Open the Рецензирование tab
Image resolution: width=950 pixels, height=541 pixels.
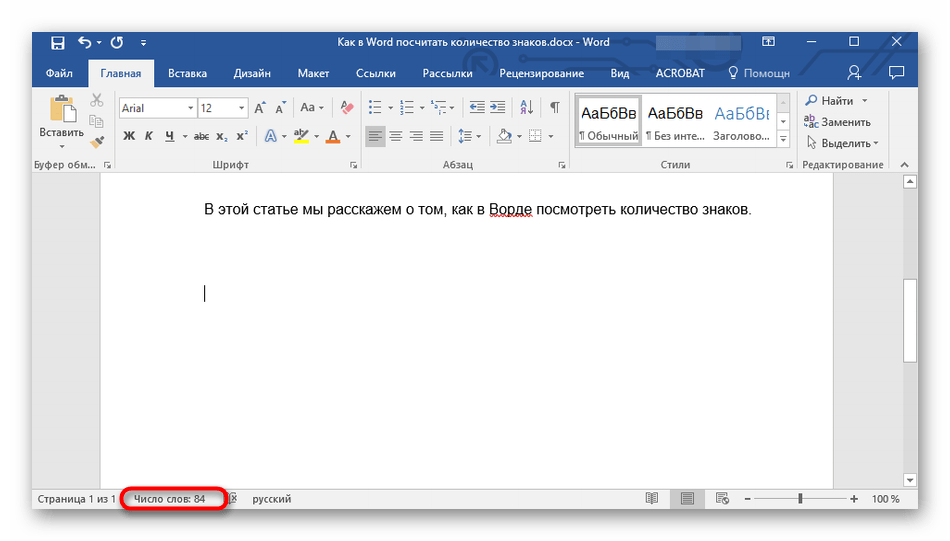(542, 73)
